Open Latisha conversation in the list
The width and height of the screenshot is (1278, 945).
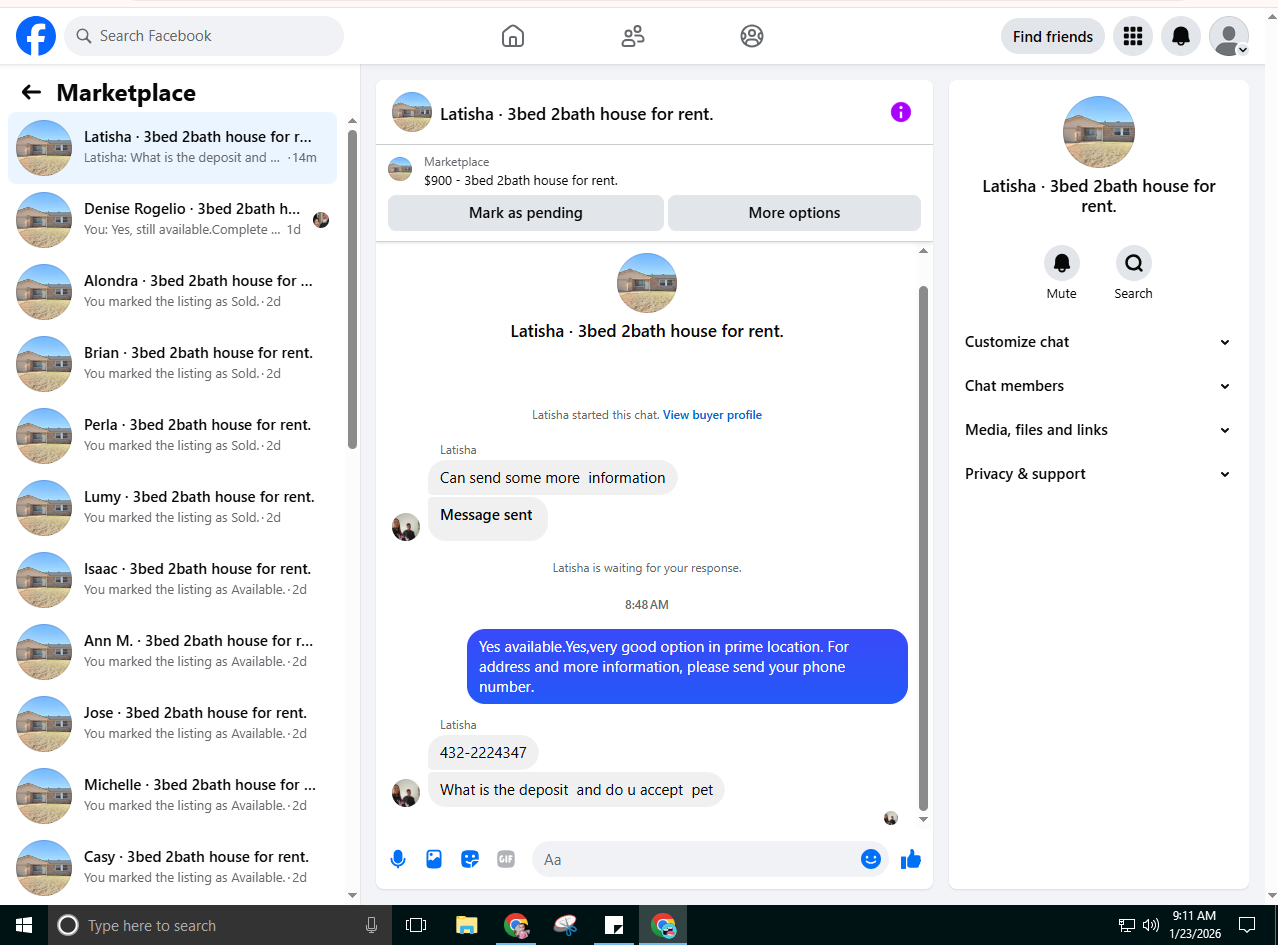(x=172, y=148)
